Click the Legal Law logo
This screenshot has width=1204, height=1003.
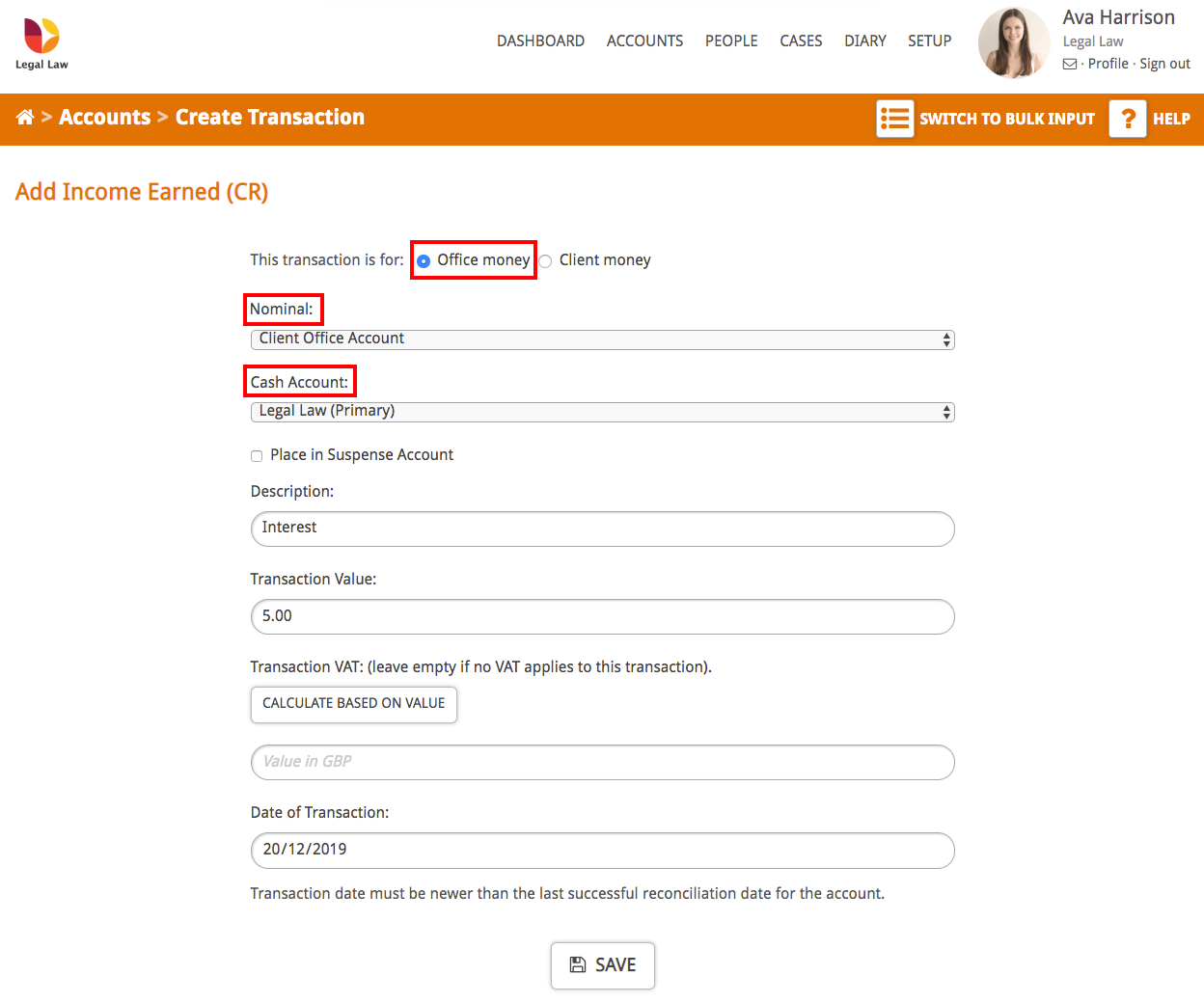coord(41,41)
